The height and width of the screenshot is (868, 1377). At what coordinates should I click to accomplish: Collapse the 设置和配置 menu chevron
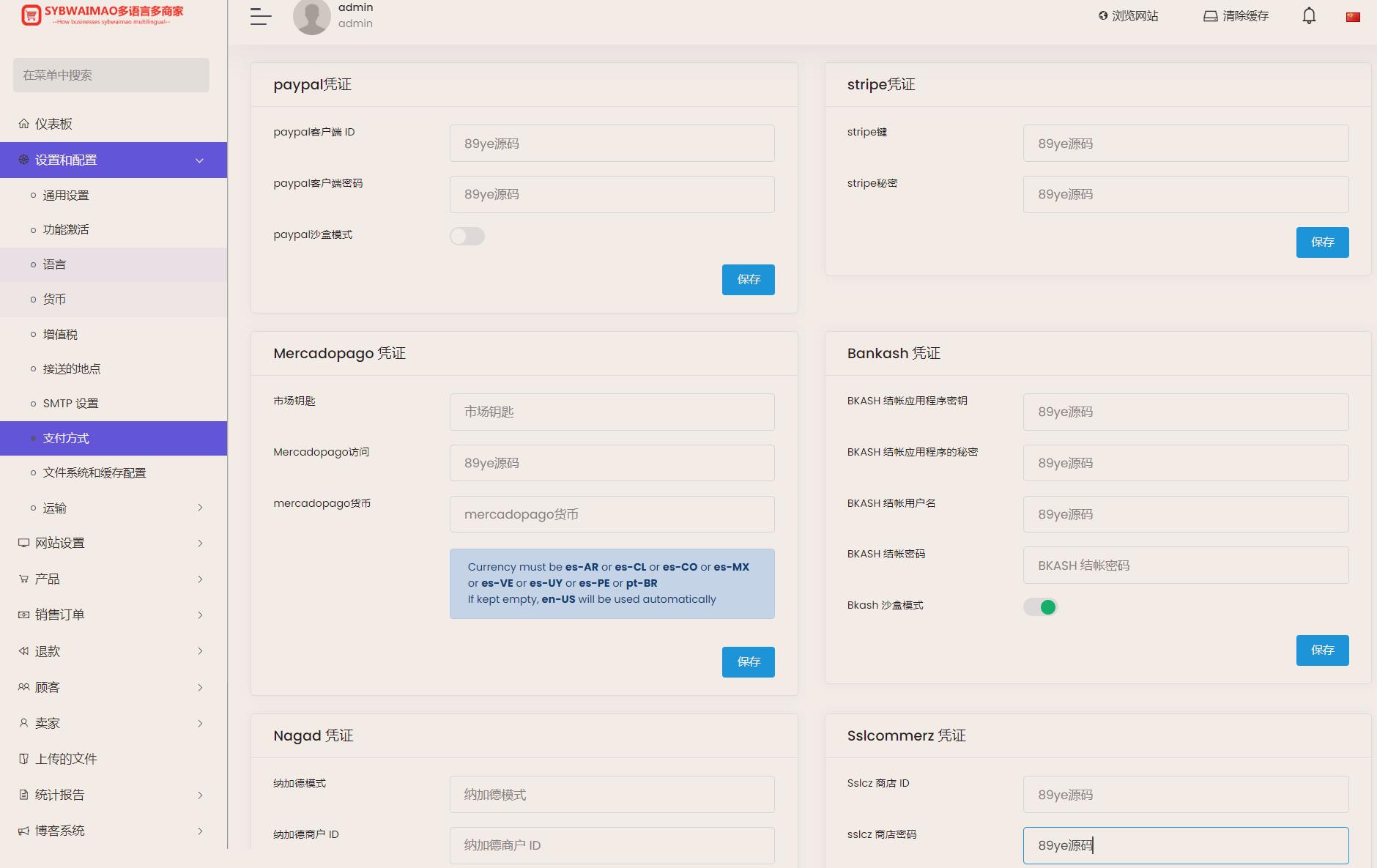199,160
